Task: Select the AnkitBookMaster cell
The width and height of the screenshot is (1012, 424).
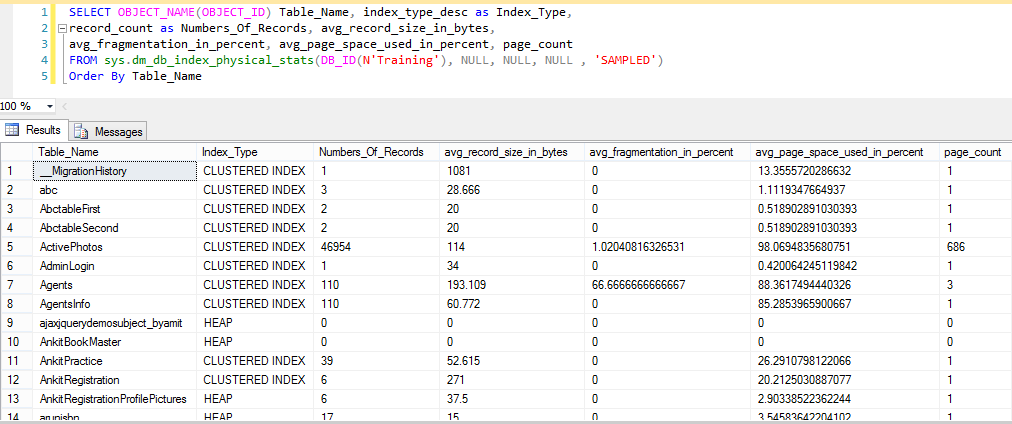Action: coord(114,342)
